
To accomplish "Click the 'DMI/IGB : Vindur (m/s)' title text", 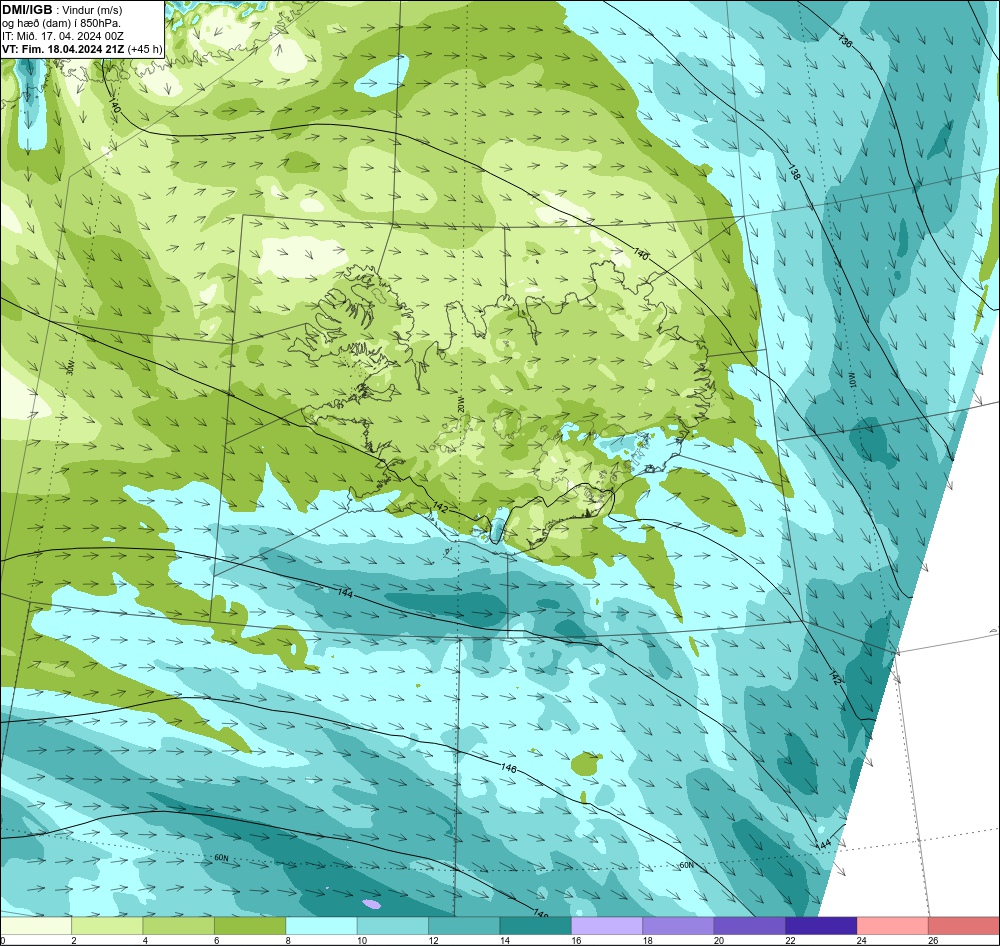I will pos(62,10).
